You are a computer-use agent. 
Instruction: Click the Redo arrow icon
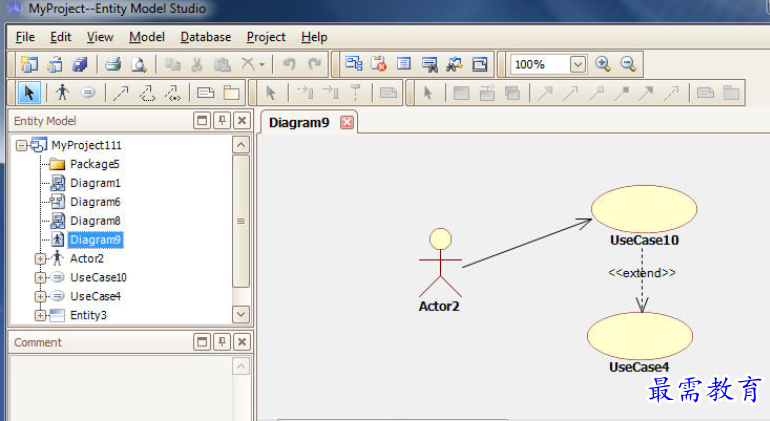pos(314,64)
